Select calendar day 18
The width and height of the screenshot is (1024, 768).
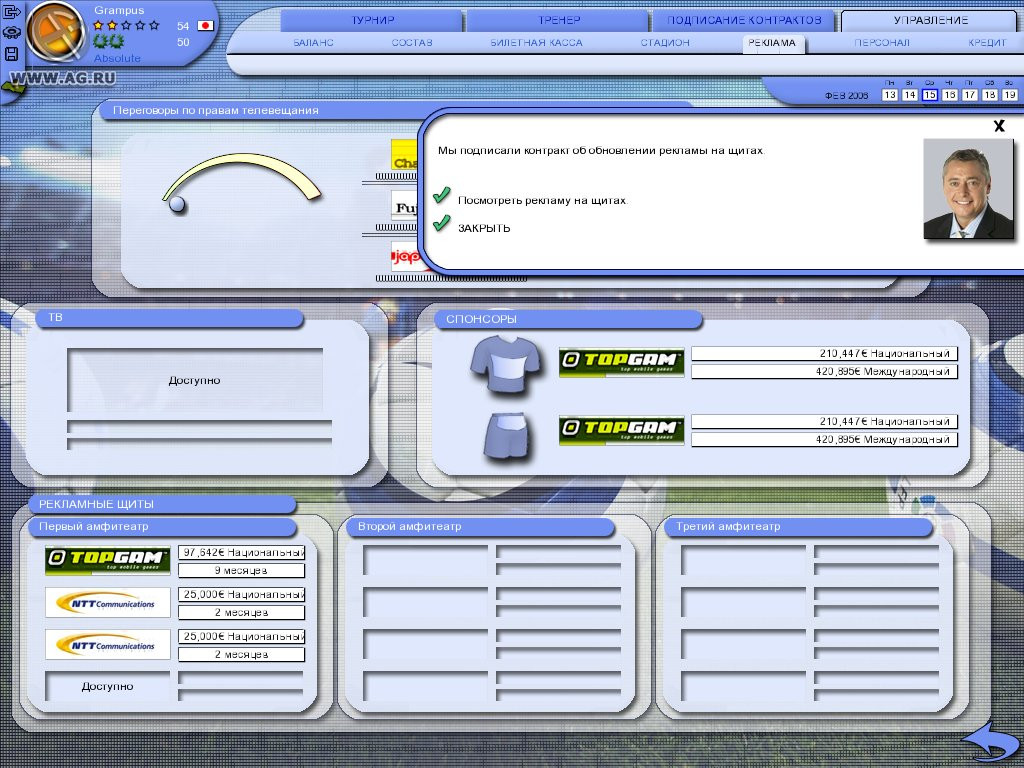click(x=990, y=95)
